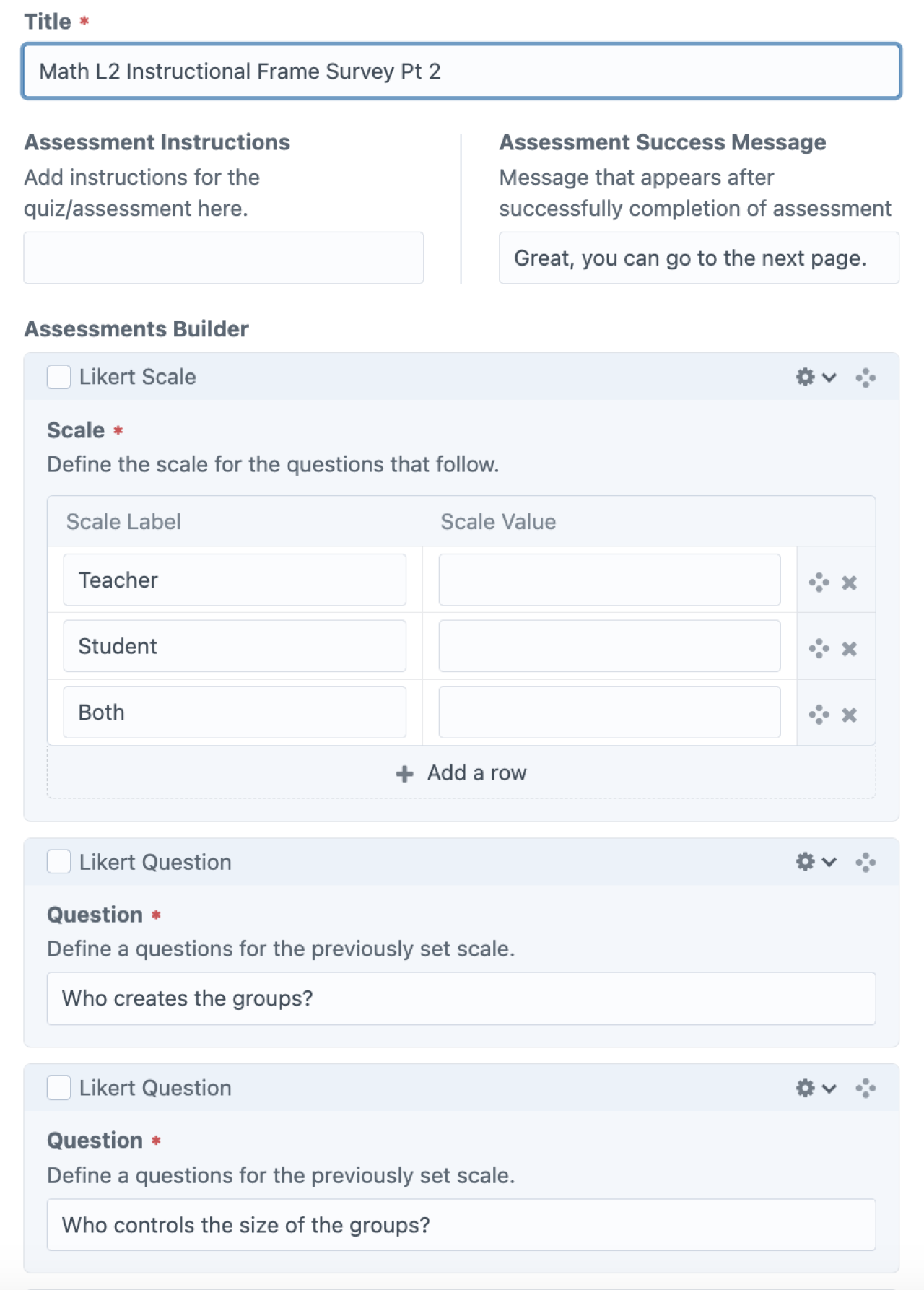Image resolution: width=924 pixels, height=1290 pixels.
Task: Grab drag handle of first Likert Question block
Action: point(866,862)
